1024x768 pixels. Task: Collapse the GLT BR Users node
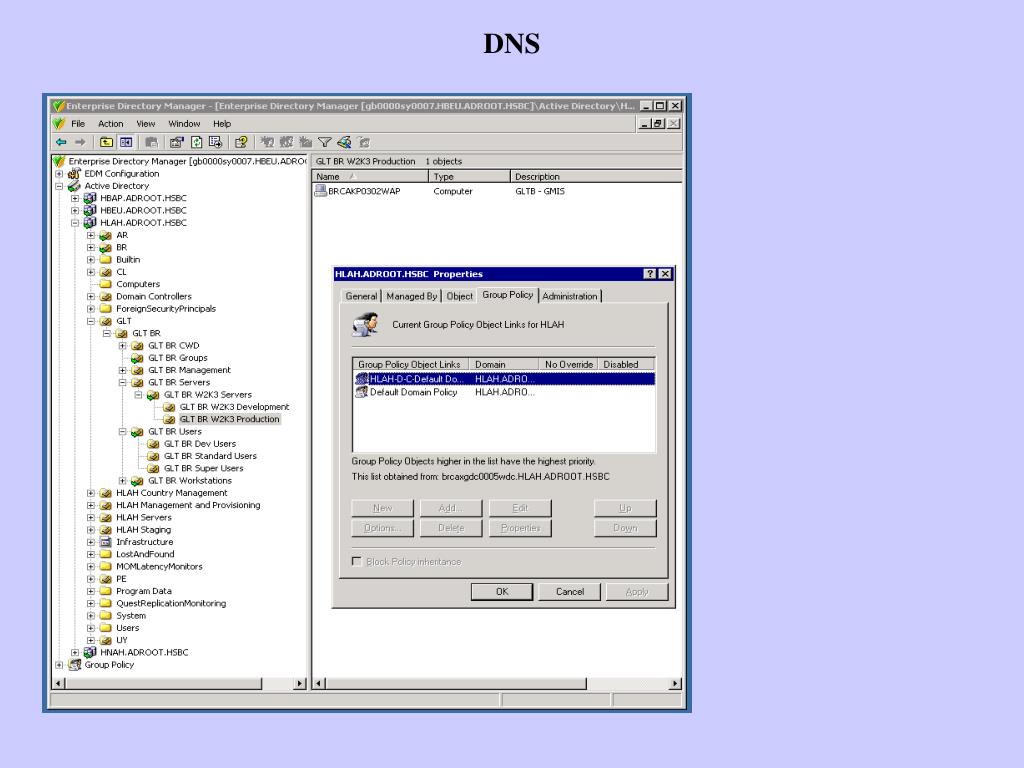123,432
